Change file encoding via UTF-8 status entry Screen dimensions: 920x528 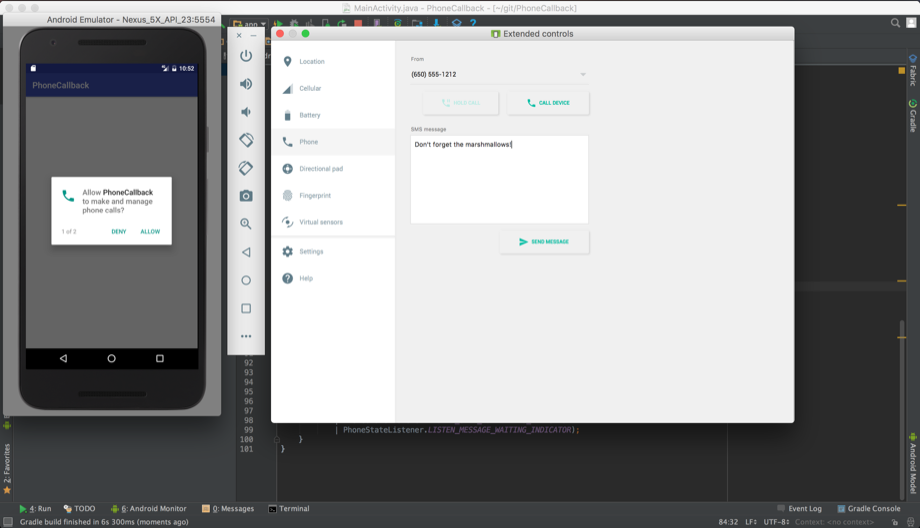point(776,522)
